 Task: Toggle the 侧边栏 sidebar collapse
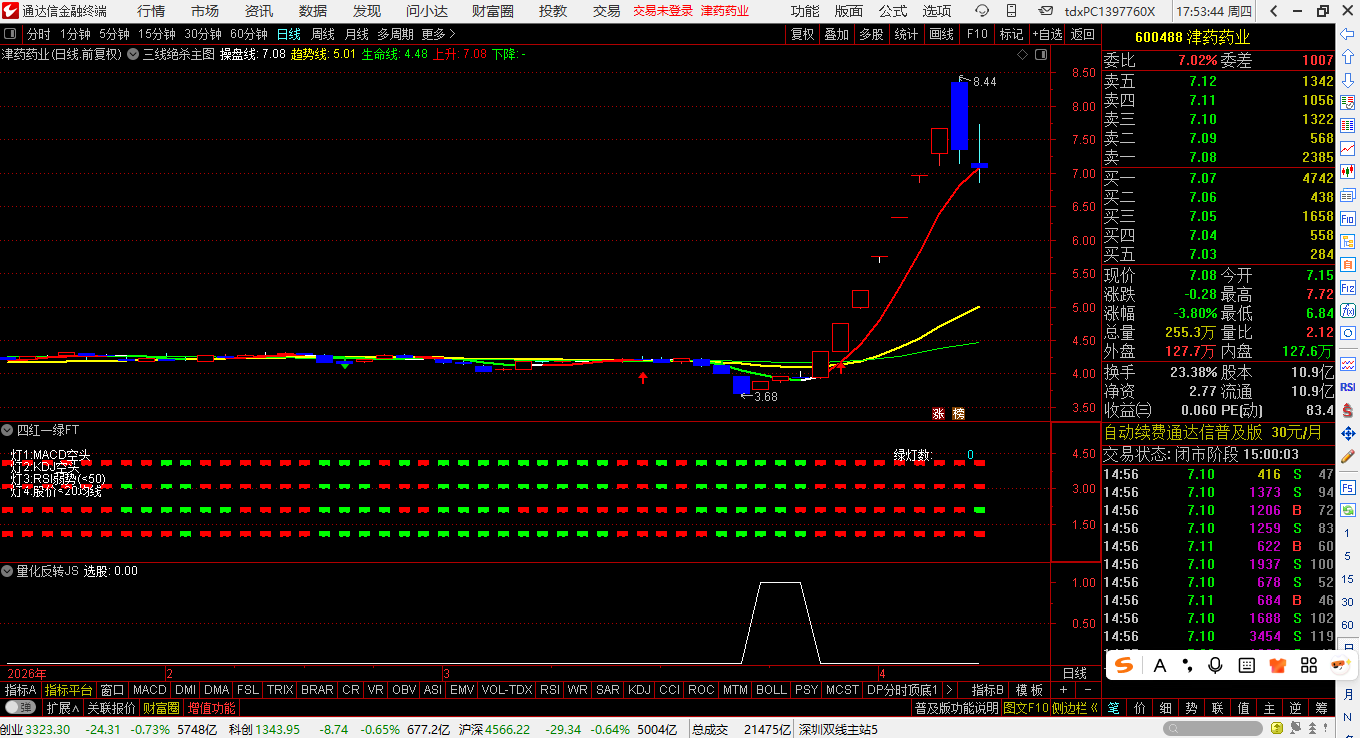coord(1075,708)
